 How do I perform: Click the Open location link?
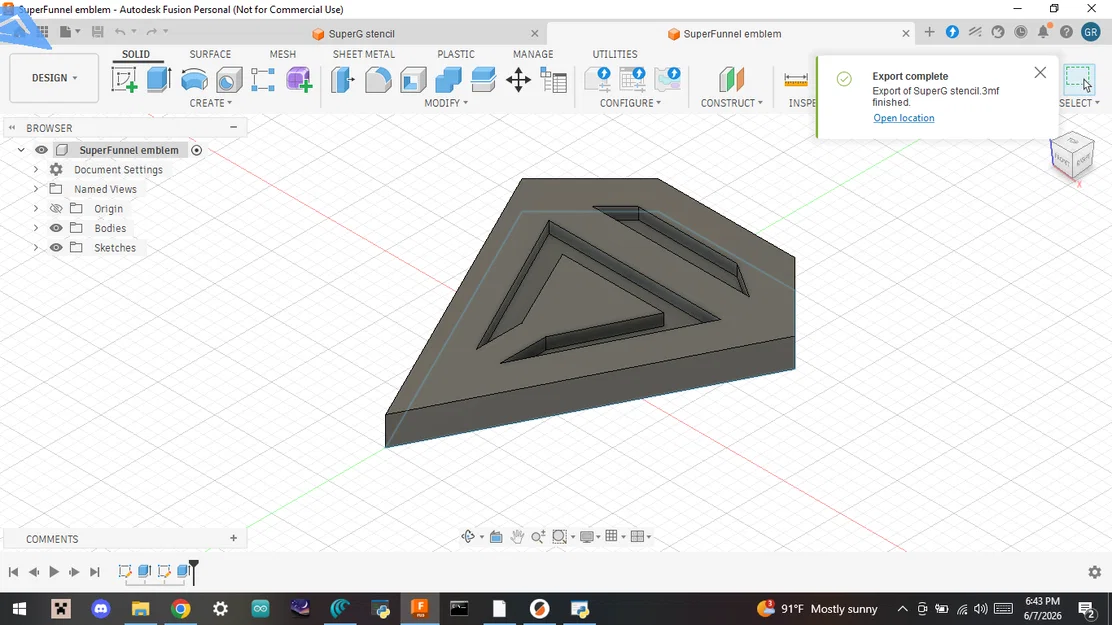click(904, 118)
